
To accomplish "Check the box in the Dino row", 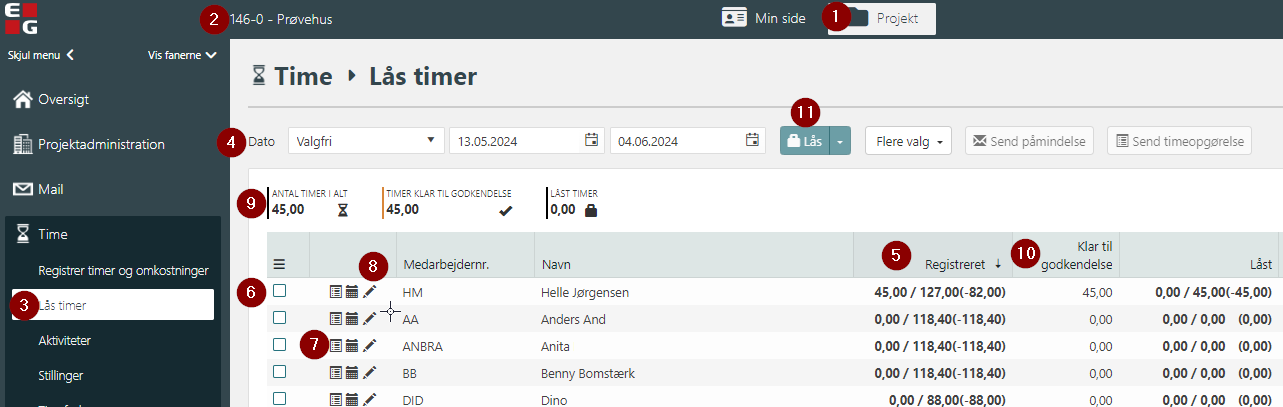I will (280, 398).
